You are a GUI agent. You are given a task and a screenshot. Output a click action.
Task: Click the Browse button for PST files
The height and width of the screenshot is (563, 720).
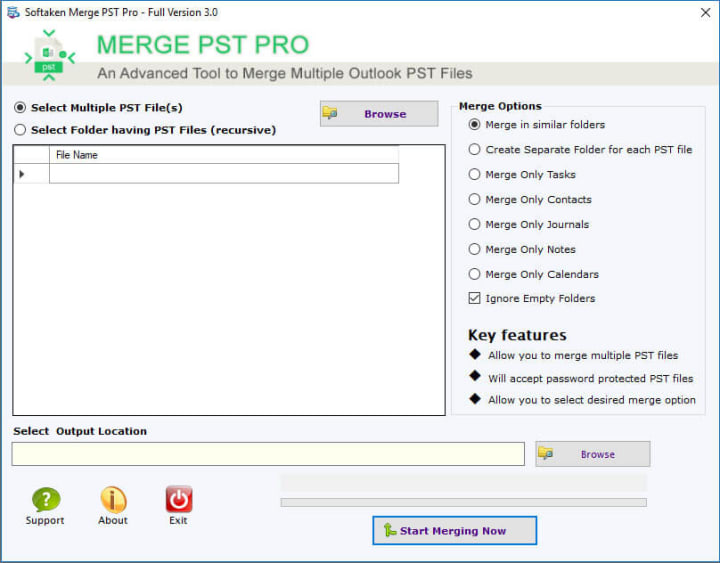[379, 114]
